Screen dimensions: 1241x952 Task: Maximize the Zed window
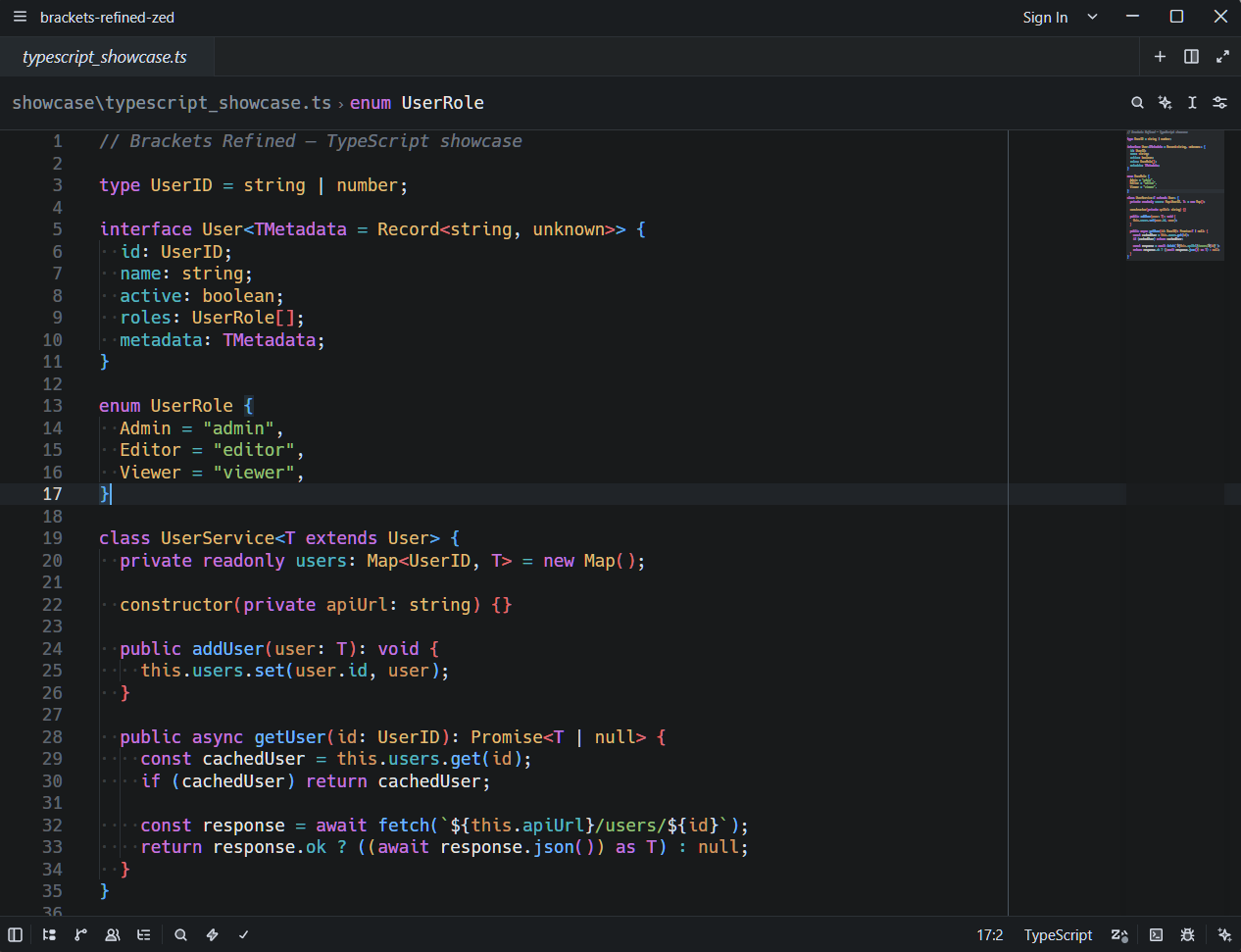[x=1176, y=17]
